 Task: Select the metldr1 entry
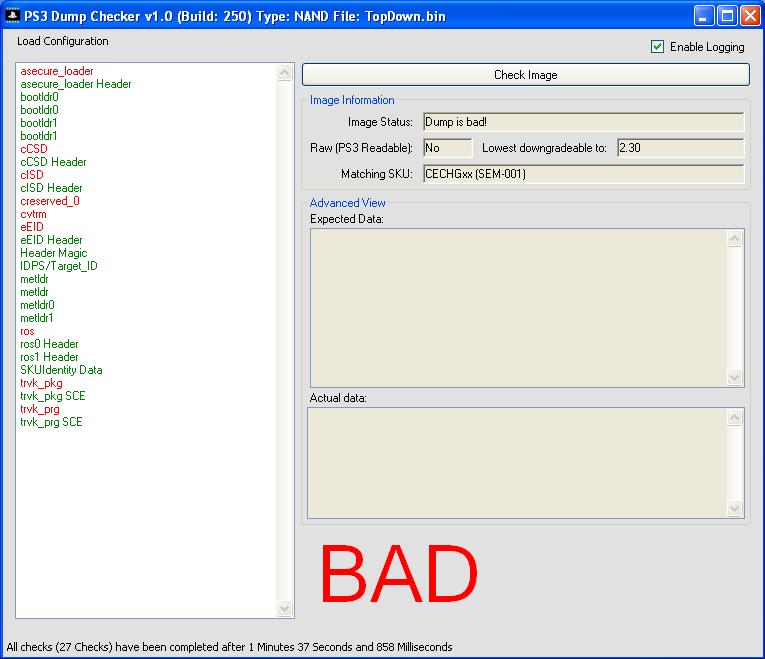pyautogui.click(x=37, y=318)
